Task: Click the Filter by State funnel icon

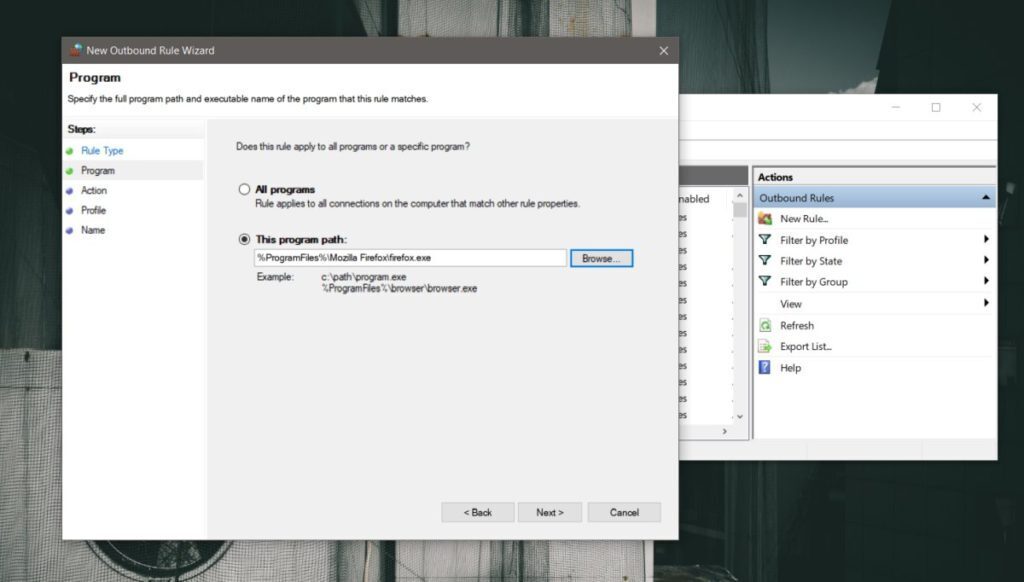Action: click(x=763, y=260)
